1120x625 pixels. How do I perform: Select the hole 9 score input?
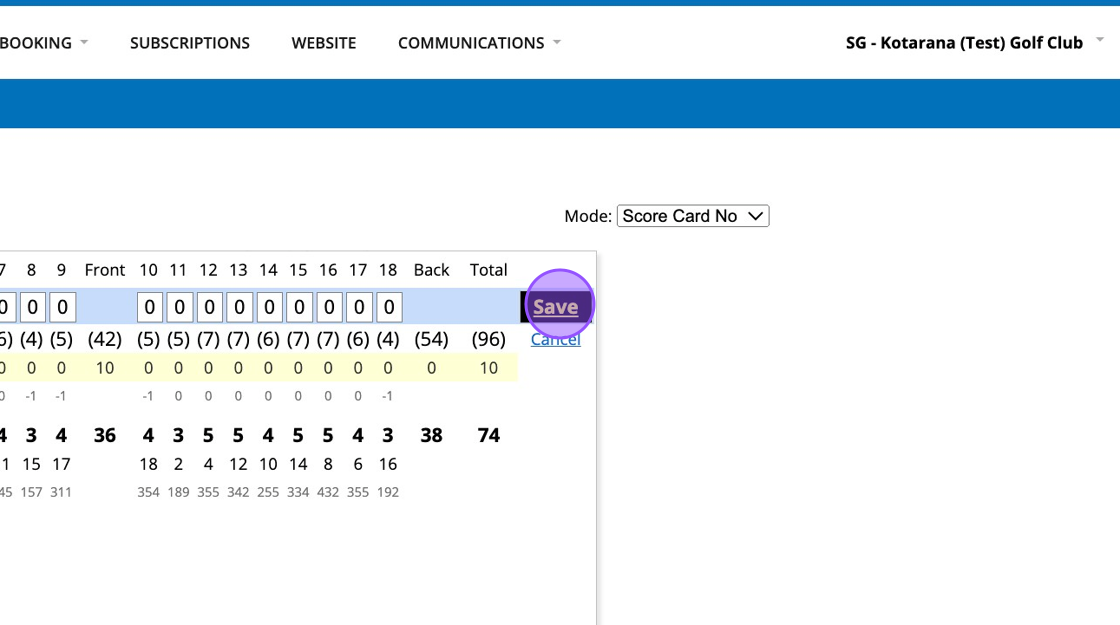point(62,307)
